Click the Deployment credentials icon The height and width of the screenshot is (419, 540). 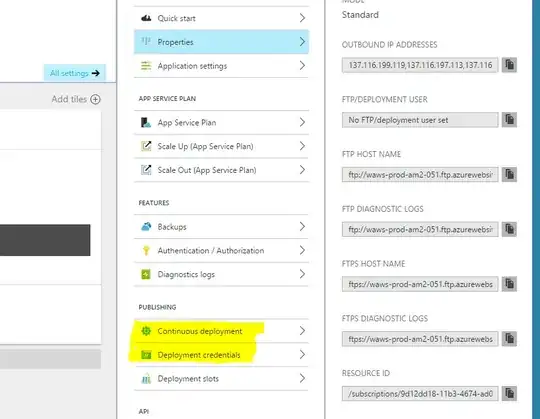click(146, 355)
